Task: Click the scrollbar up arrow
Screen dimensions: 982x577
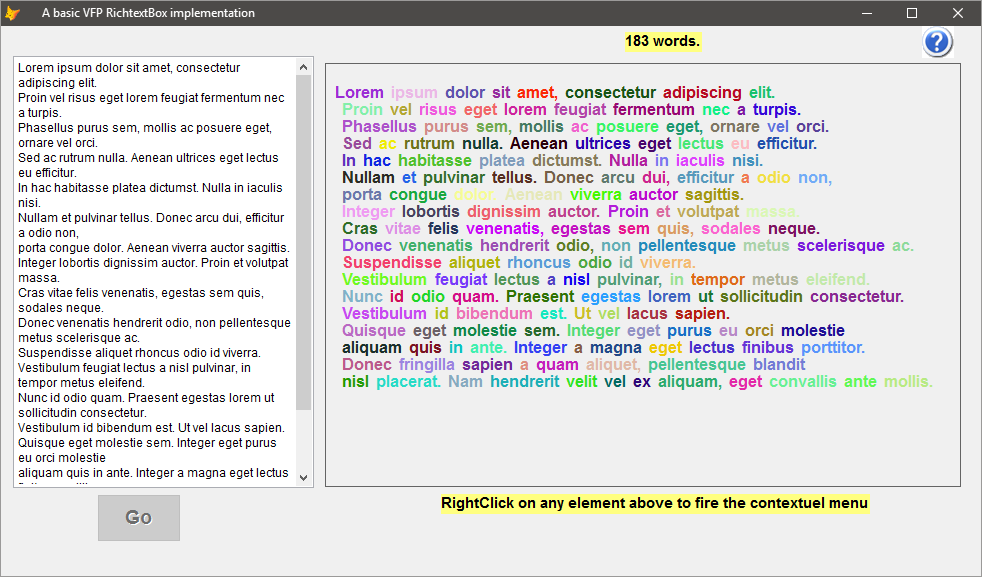Action: pyautogui.click(x=303, y=66)
